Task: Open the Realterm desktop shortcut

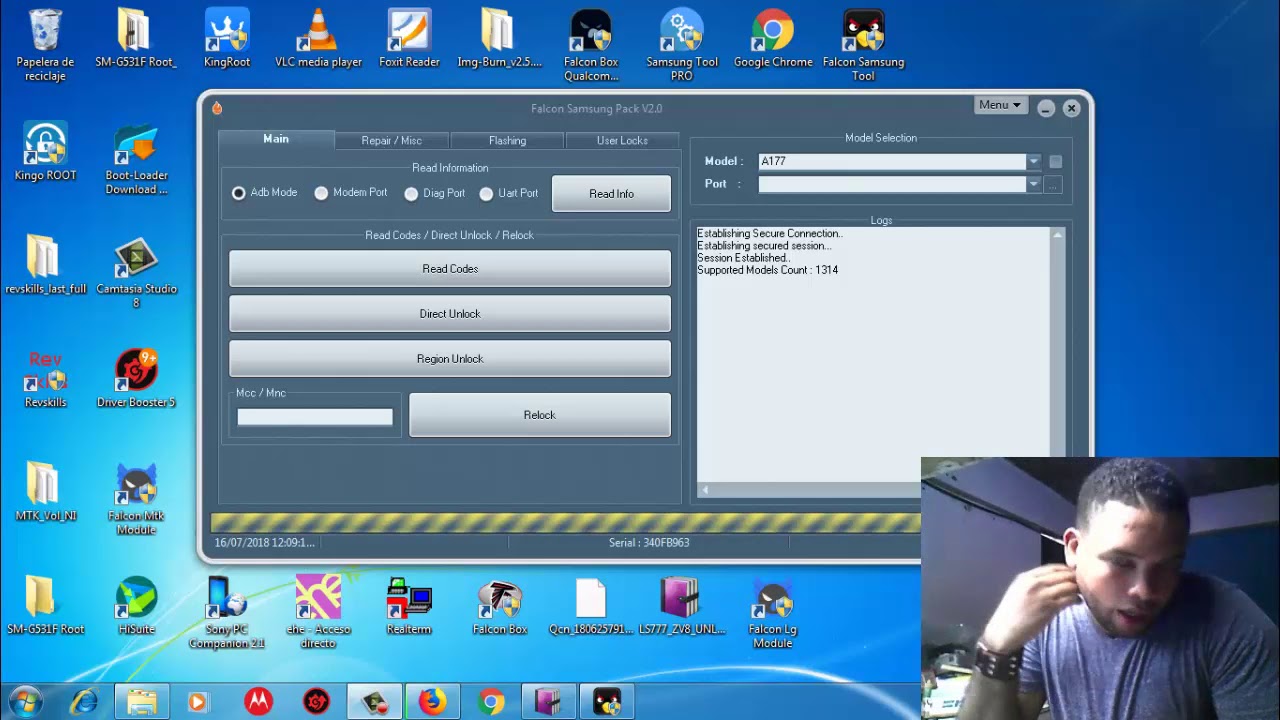Action: (409, 606)
